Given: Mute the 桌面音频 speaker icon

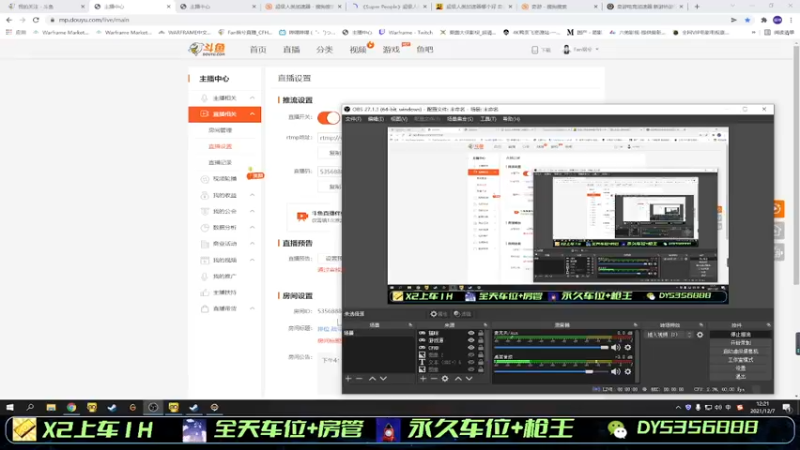Looking at the screenshot, I should [x=616, y=371].
